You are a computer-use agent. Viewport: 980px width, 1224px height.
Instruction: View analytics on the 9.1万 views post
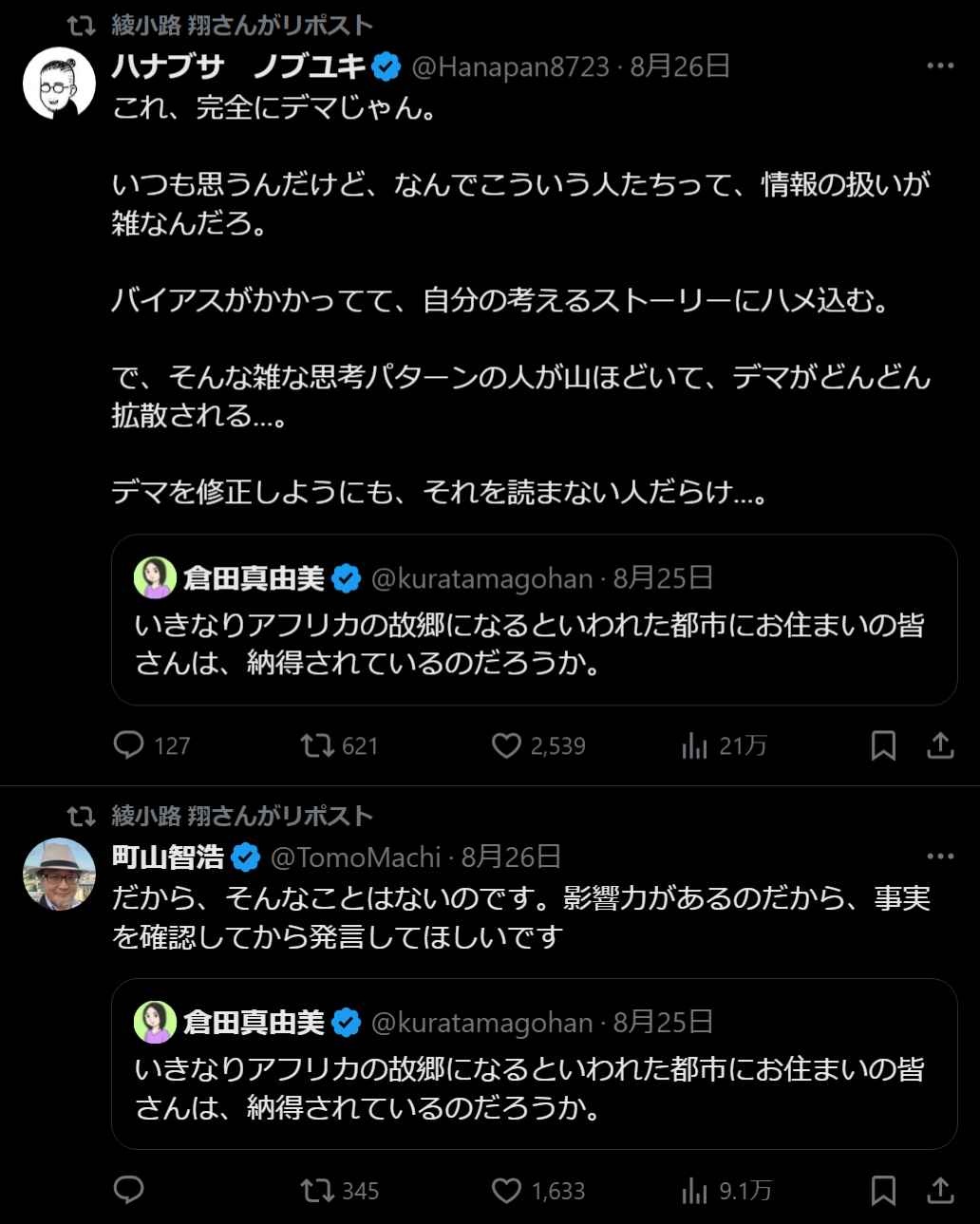point(695,1191)
